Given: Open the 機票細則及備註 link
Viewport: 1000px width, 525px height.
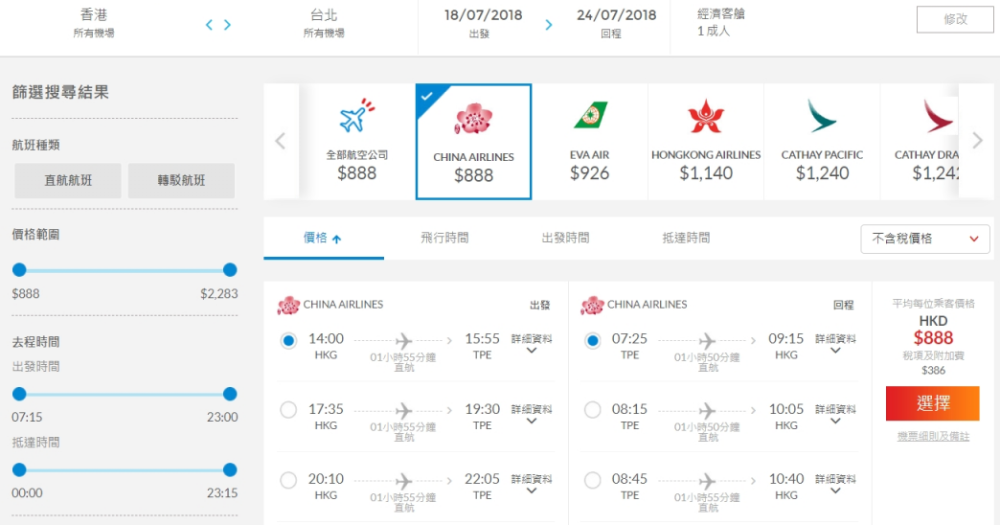Looking at the screenshot, I should click(933, 436).
